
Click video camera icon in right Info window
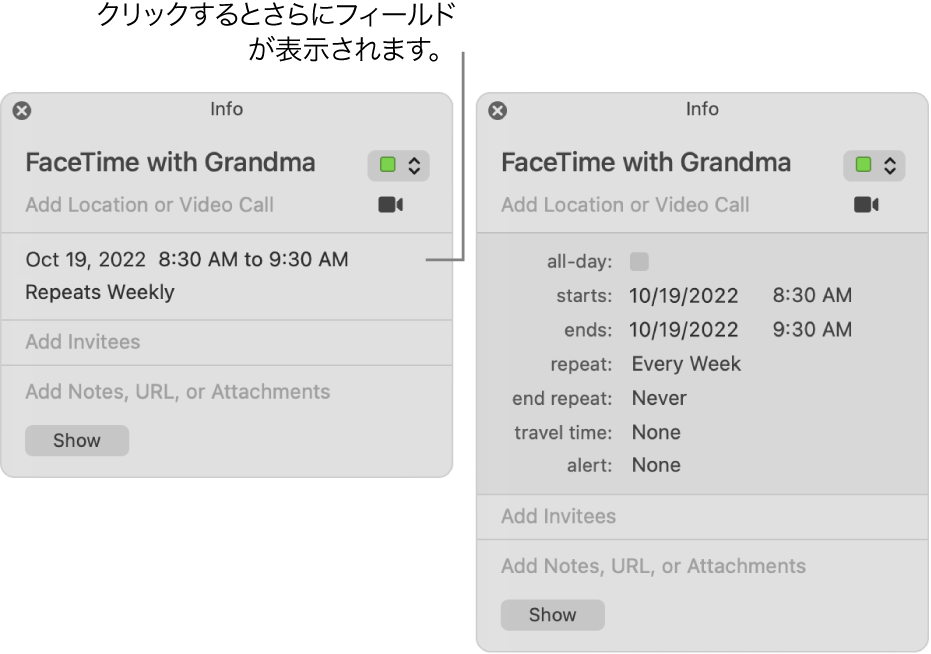pos(866,205)
